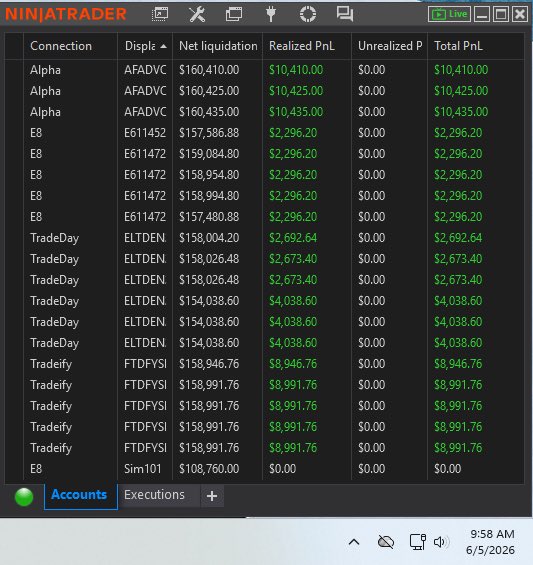
Task: Select Net liquidation $108,760.00
Action: pyautogui.click(x=209, y=469)
